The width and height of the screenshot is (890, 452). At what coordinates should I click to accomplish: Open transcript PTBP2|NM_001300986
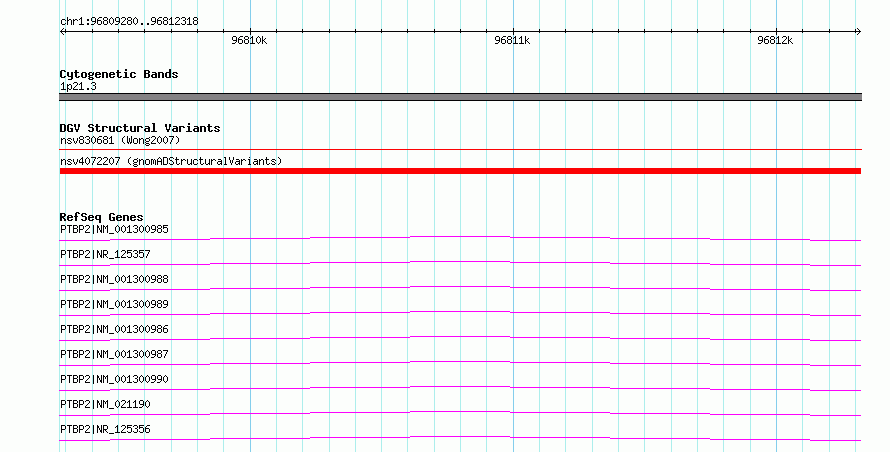(114, 329)
